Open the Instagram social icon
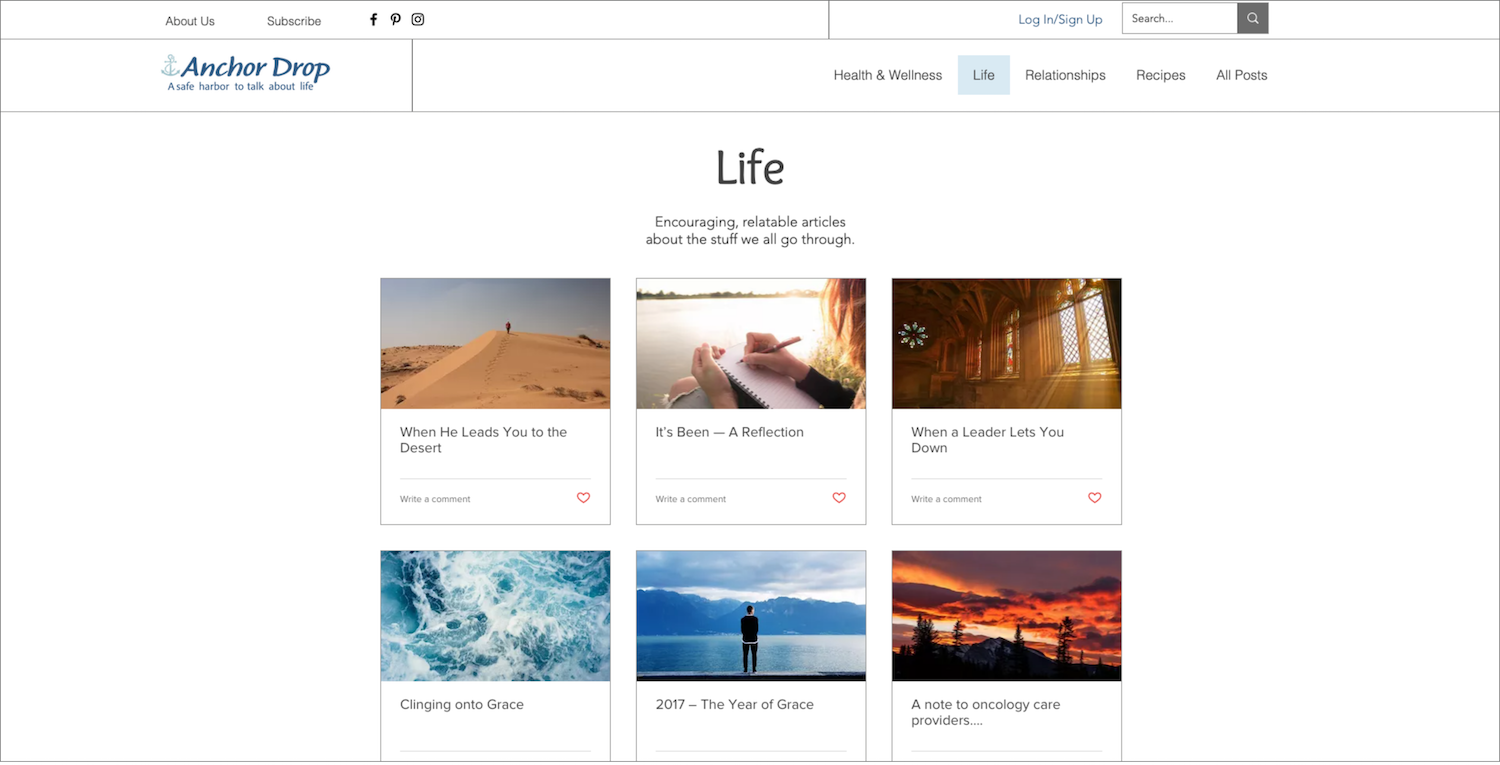Image resolution: width=1500 pixels, height=765 pixels. [418, 19]
